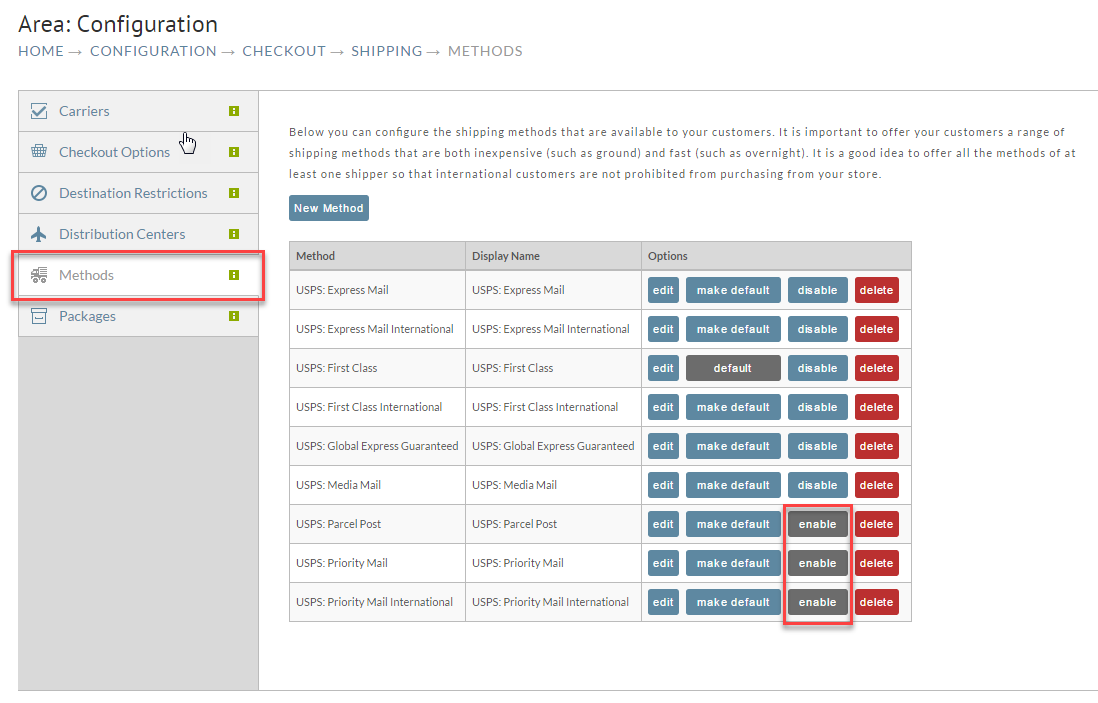The height and width of the screenshot is (703, 1098).
Task: Go to CONFIGURATION in the breadcrumb
Action: 153,51
